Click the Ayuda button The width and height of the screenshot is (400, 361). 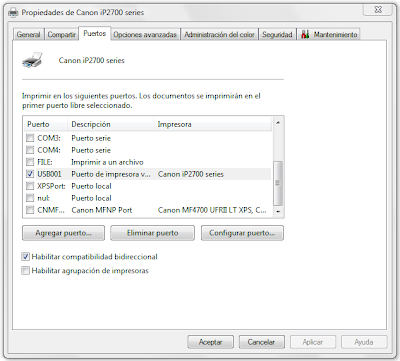pyautogui.click(x=364, y=342)
